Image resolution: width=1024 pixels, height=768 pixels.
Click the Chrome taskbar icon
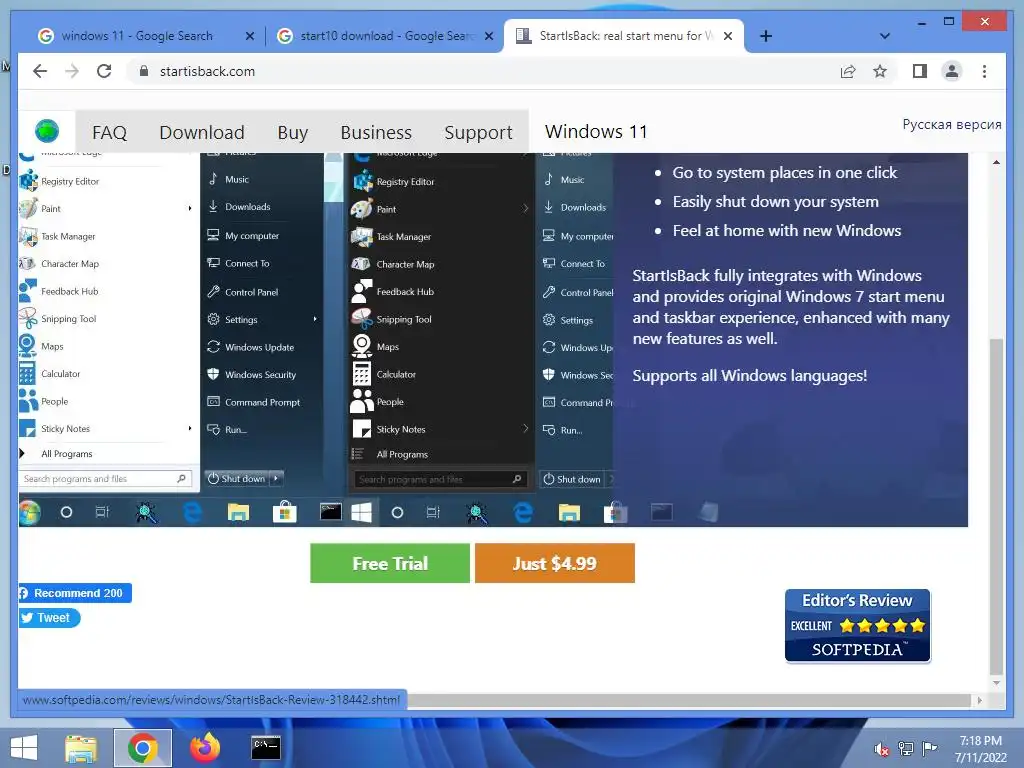142,748
